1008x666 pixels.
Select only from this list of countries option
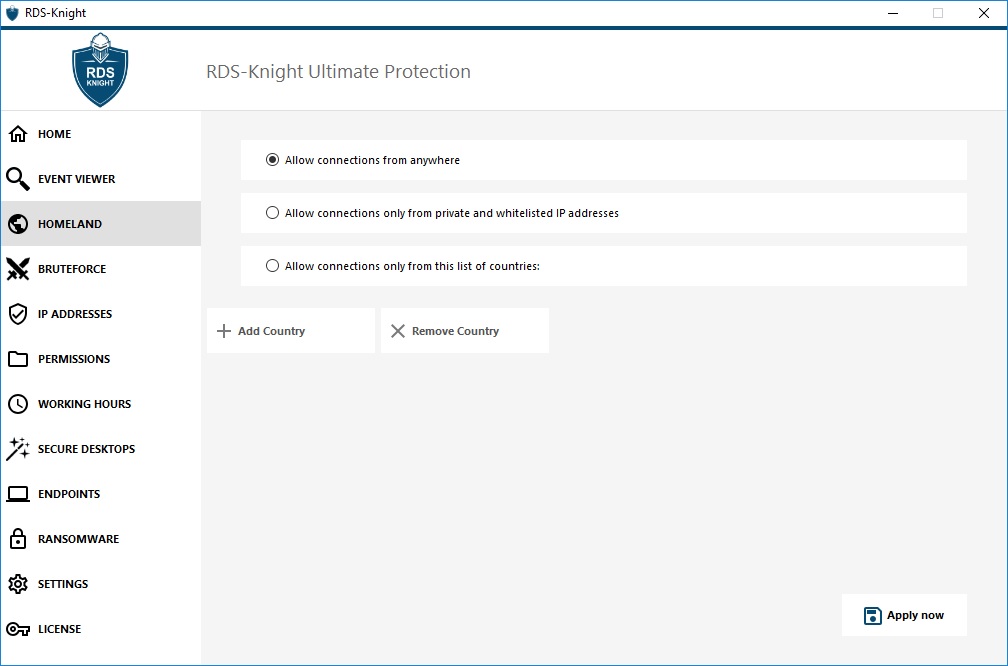tap(273, 265)
